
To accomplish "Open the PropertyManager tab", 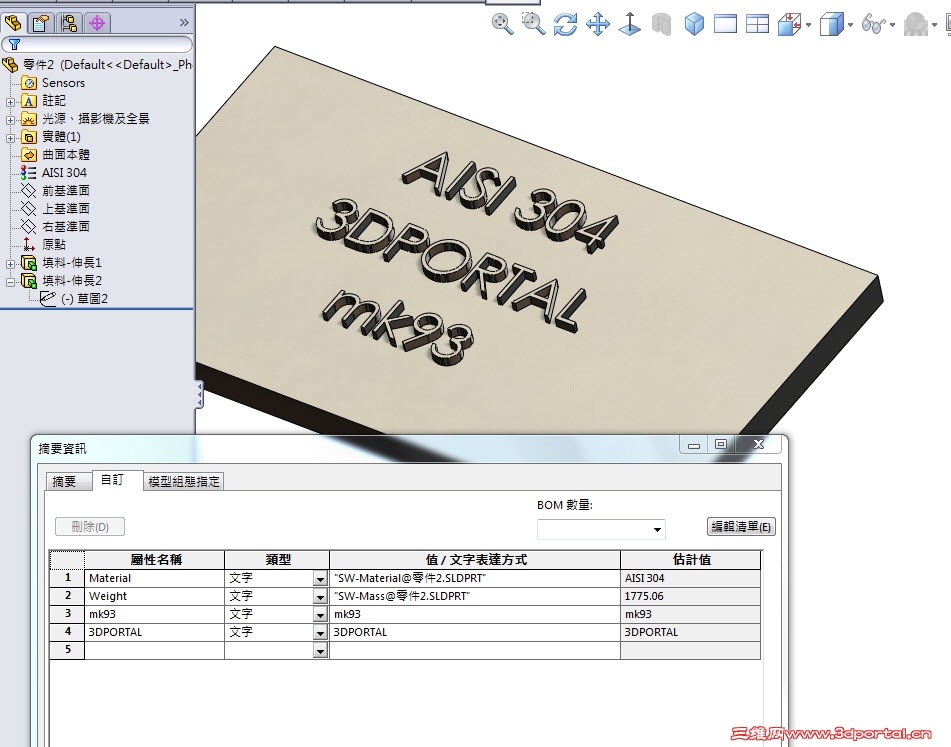I will coord(41,23).
